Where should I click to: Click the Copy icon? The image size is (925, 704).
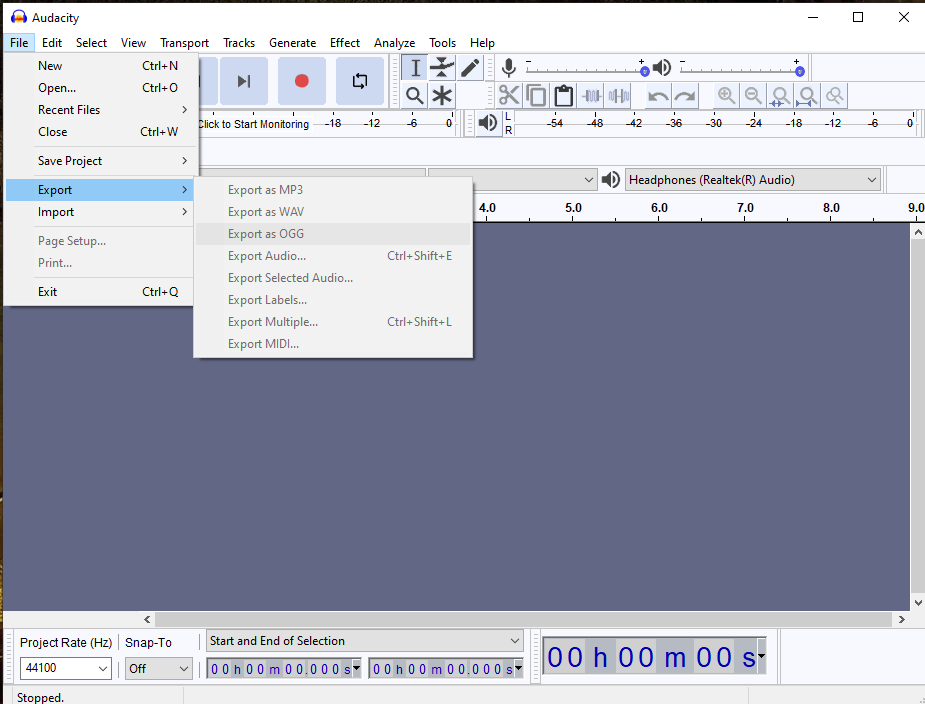coord(536,96)
